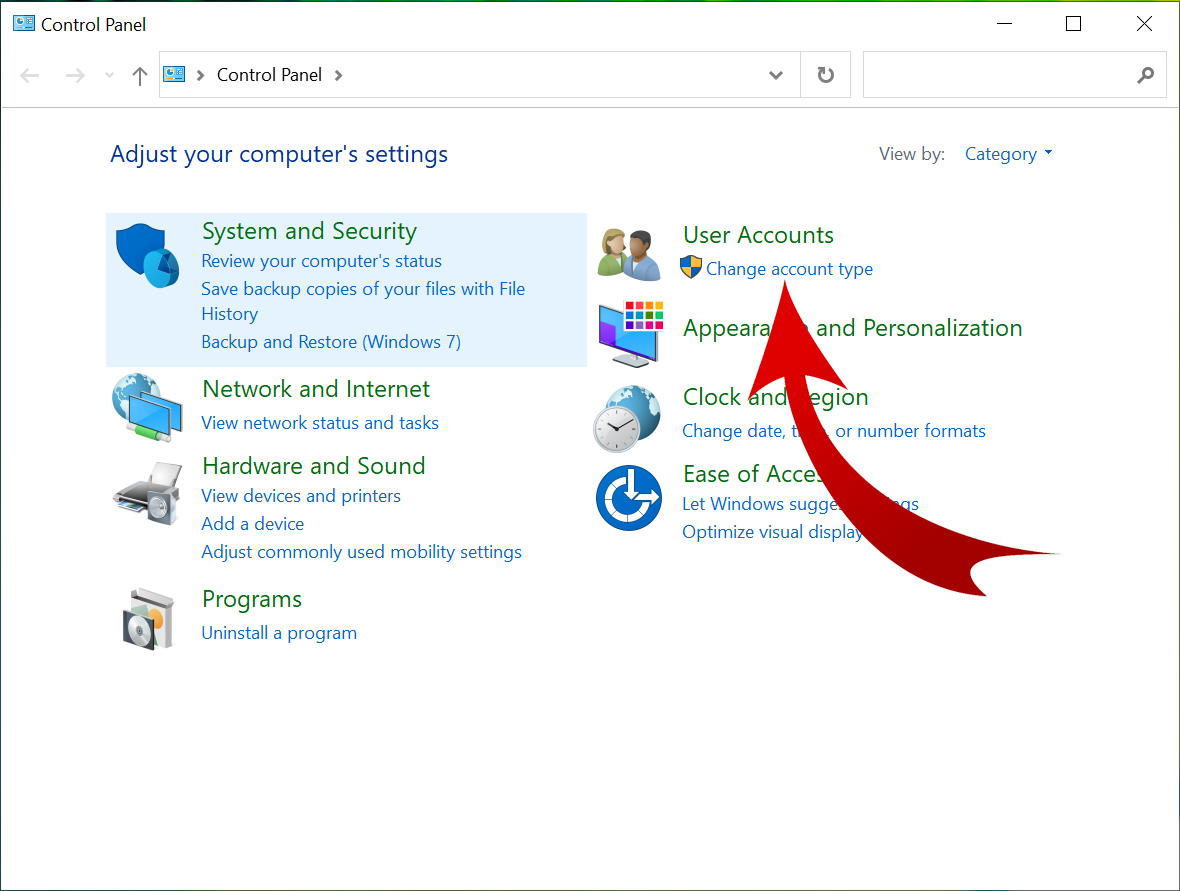
Task: Open Review your computer's status
Action: (x=321, y=261)
